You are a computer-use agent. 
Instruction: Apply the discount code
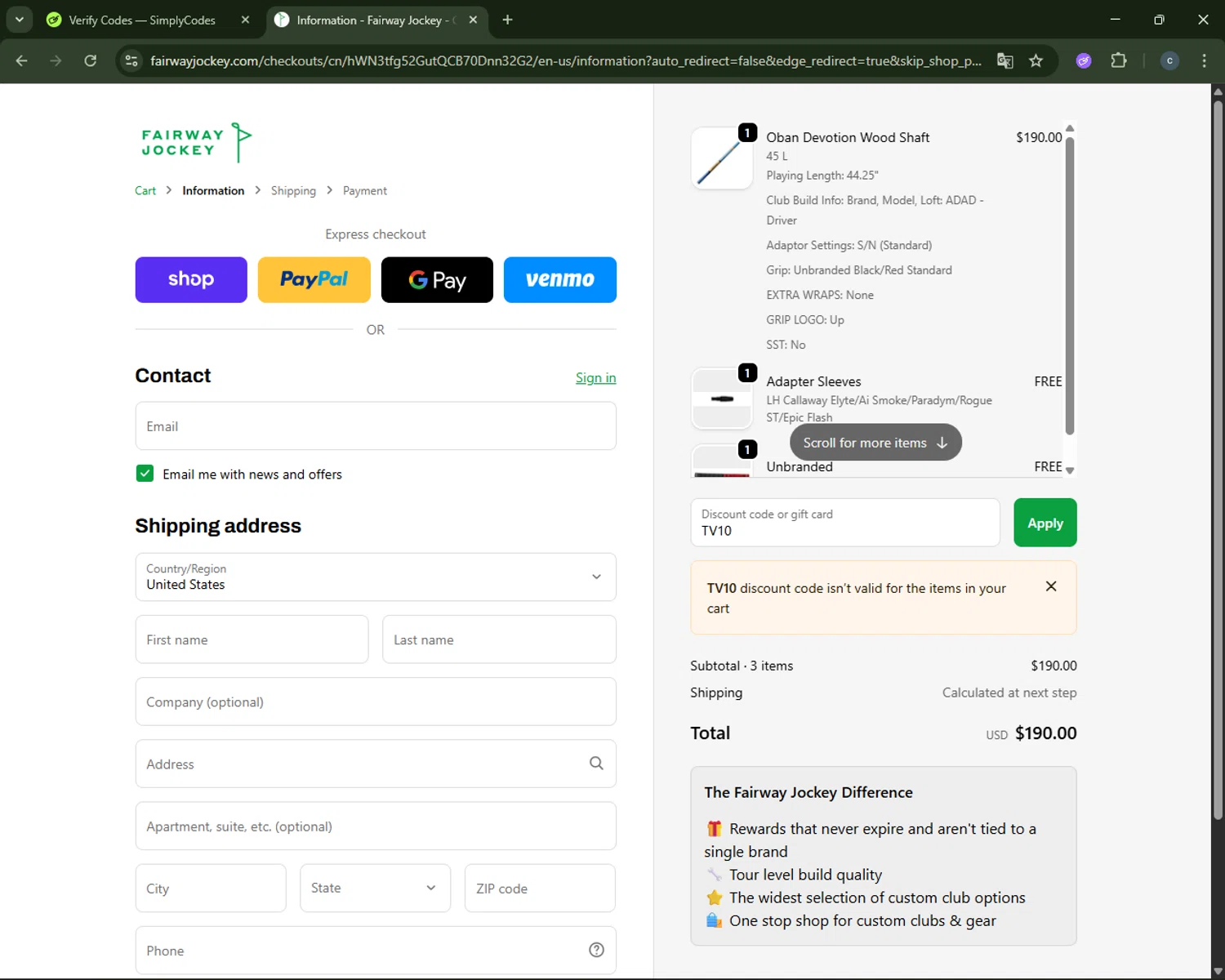[1045, 523]
